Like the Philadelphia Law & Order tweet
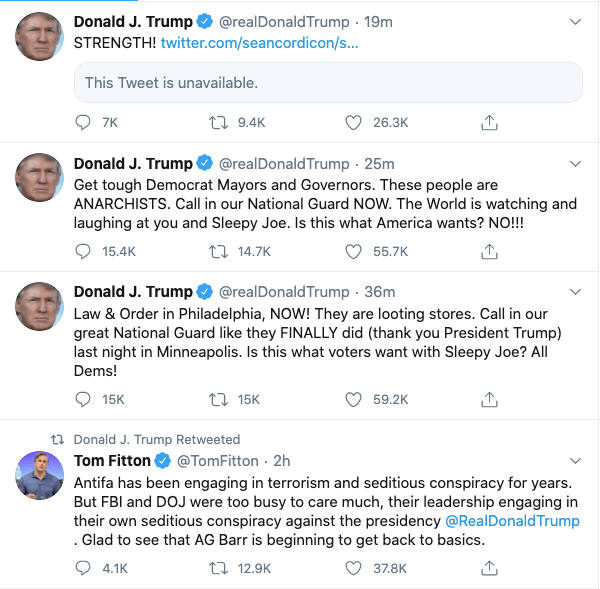 point(352,399)
